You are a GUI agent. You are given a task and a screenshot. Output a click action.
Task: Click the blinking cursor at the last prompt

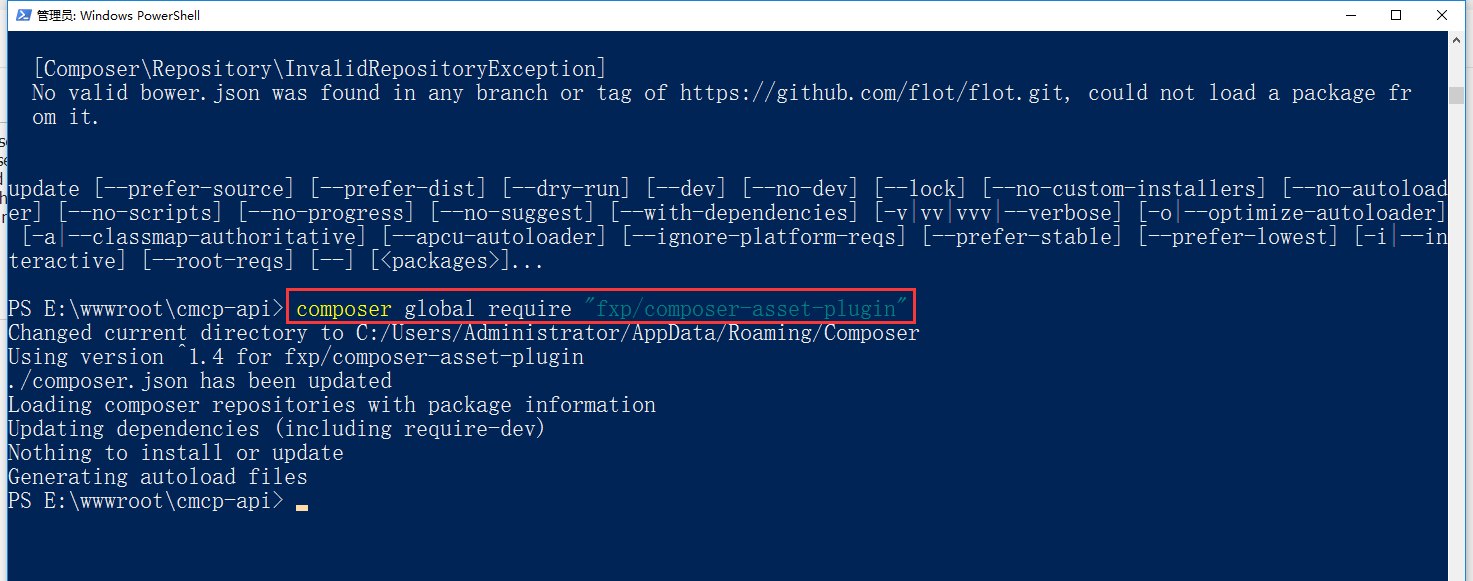302,507
